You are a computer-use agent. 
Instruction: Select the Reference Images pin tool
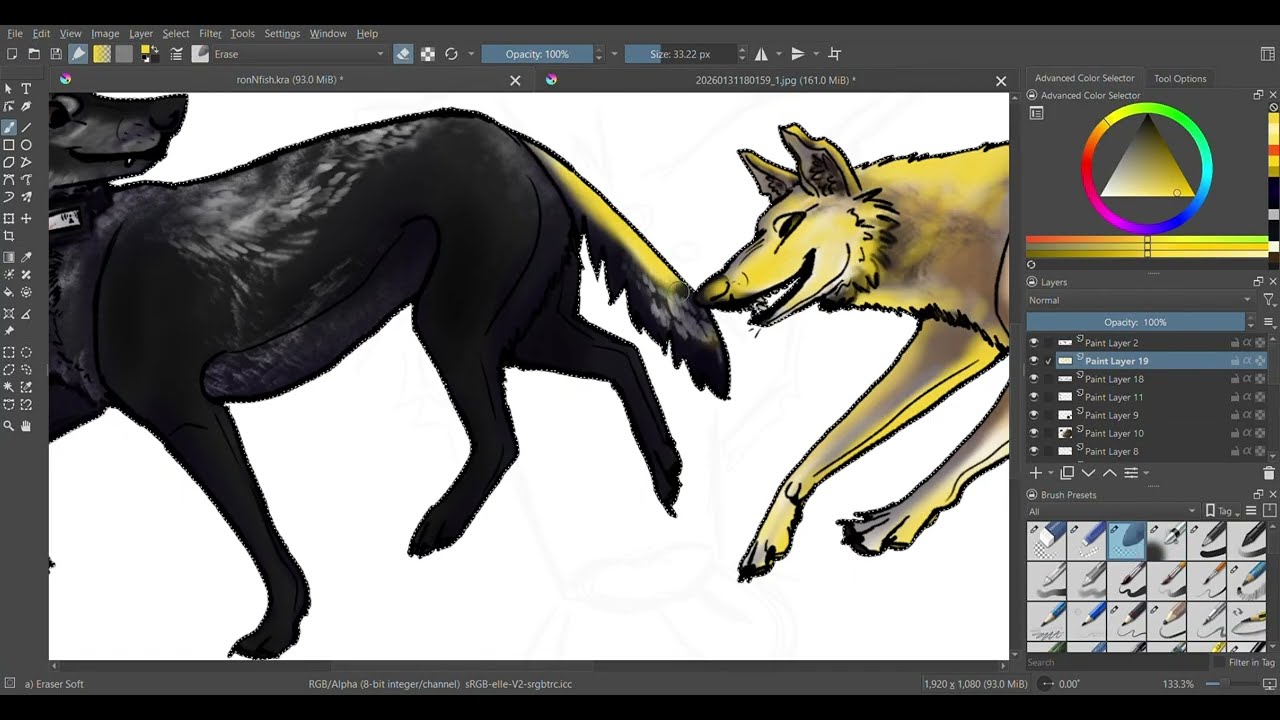click(9, 331)
